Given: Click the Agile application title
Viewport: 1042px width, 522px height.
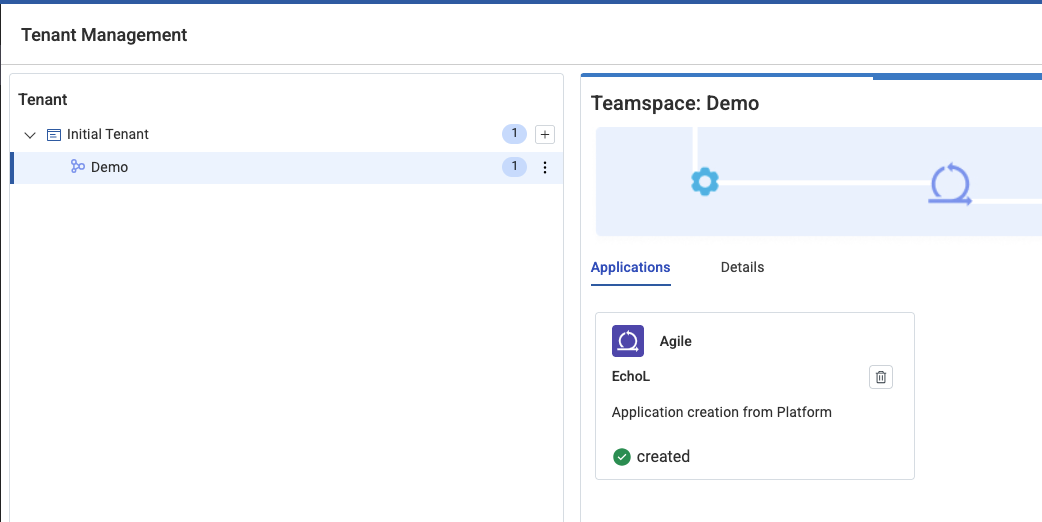Looking at the screenshot, I should 676,341.
